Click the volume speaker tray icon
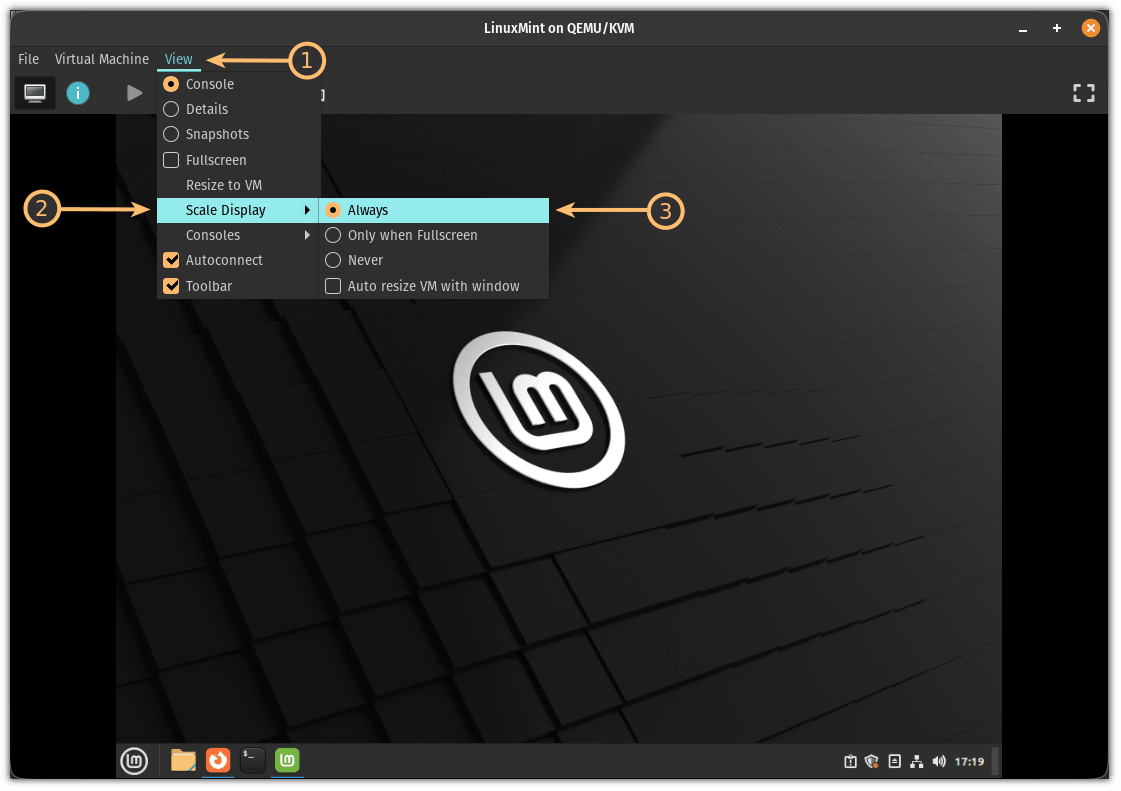This screenshot has width=1121, height=791. point(938,761)
